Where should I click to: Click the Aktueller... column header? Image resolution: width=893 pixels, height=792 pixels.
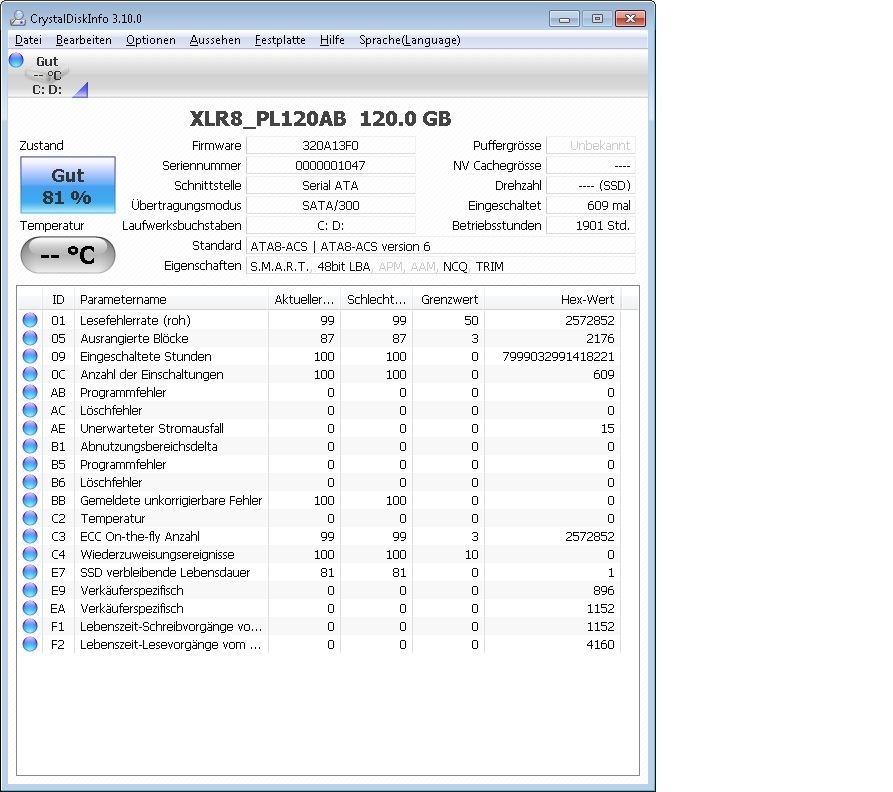coord(304,299)
